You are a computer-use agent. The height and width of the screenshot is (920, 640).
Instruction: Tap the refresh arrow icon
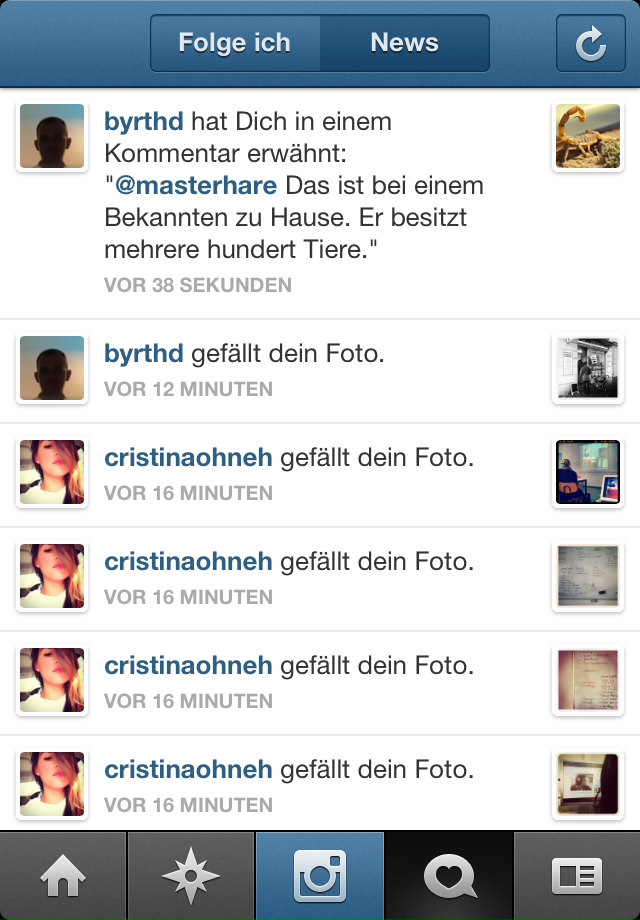click(590, 43)
